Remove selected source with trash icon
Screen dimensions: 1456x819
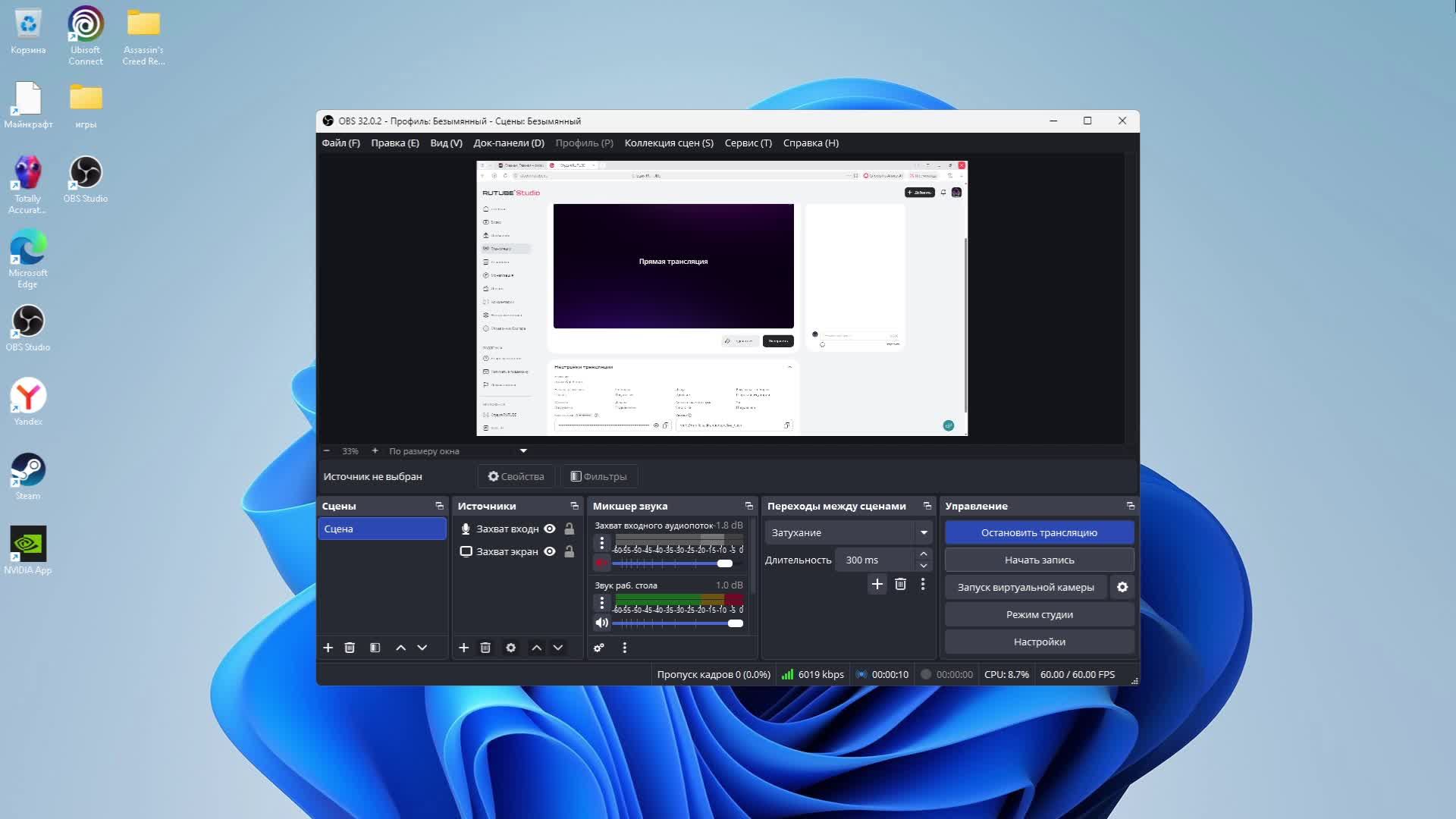coord(485,648)
